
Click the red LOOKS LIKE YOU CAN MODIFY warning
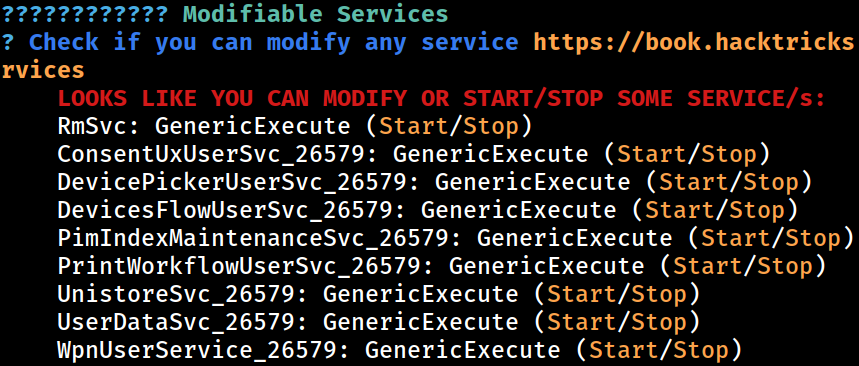click(x=441, y=99)
